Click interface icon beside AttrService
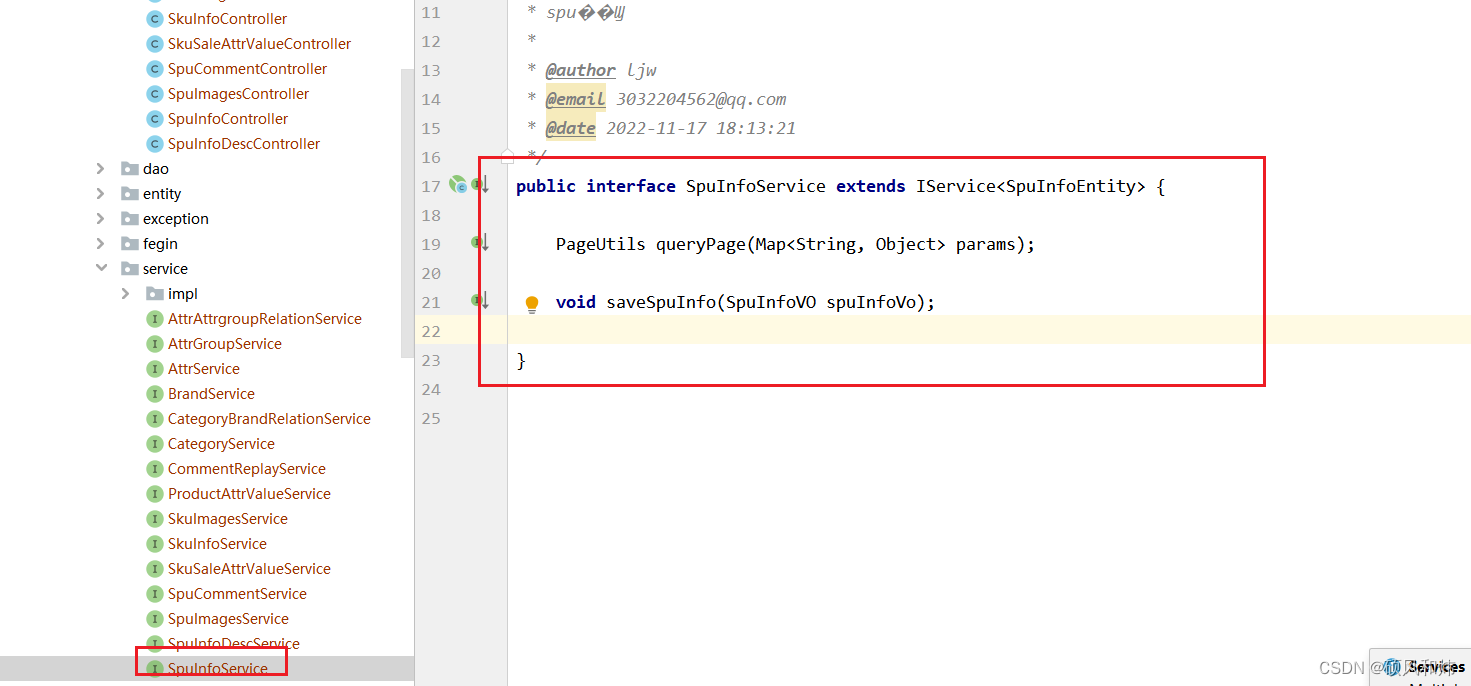The height and width of the screenshot is (686, 1471). pyautogui.click(x=154, y=369)
